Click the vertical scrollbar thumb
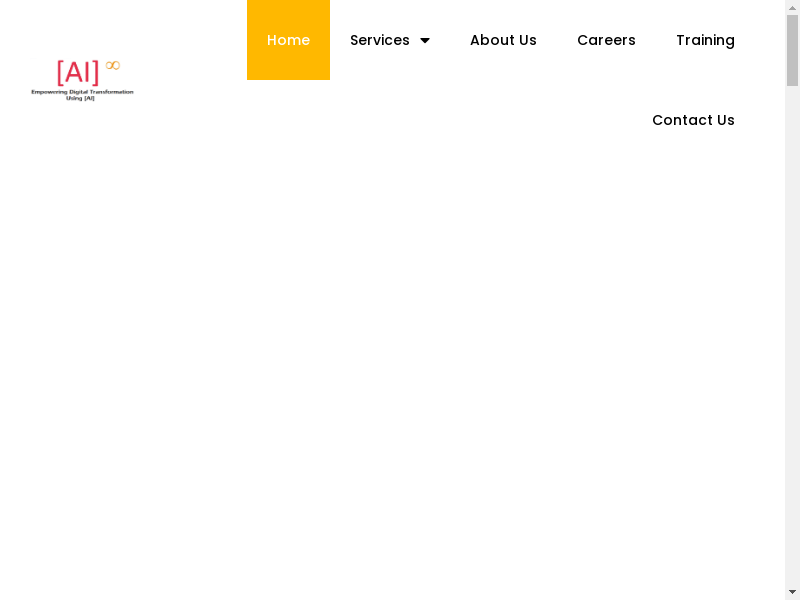Screen dimensions: 800x600 coord(792,50)
